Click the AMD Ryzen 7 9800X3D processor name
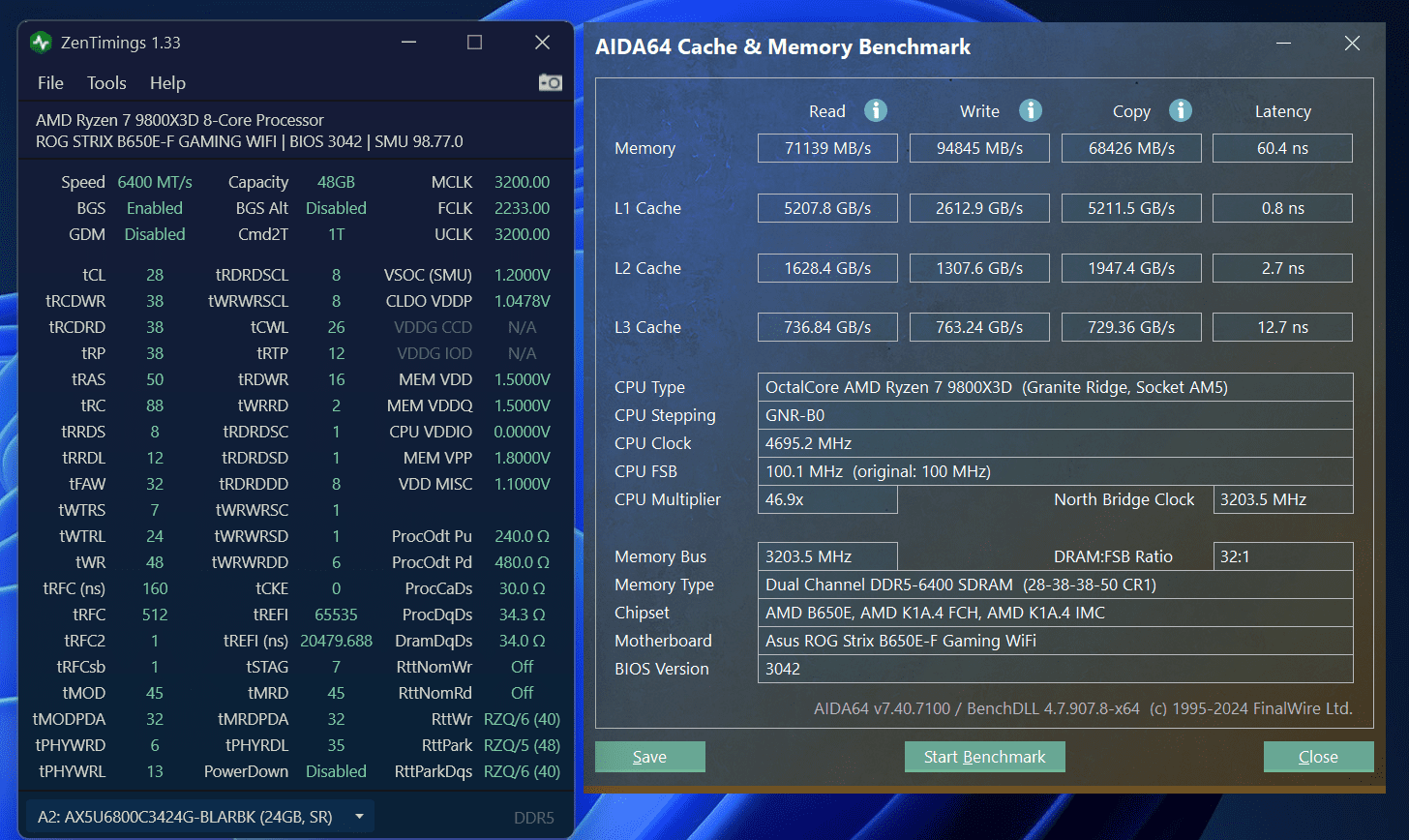This screenshot has width=1409, height=840. pos(180,120)
